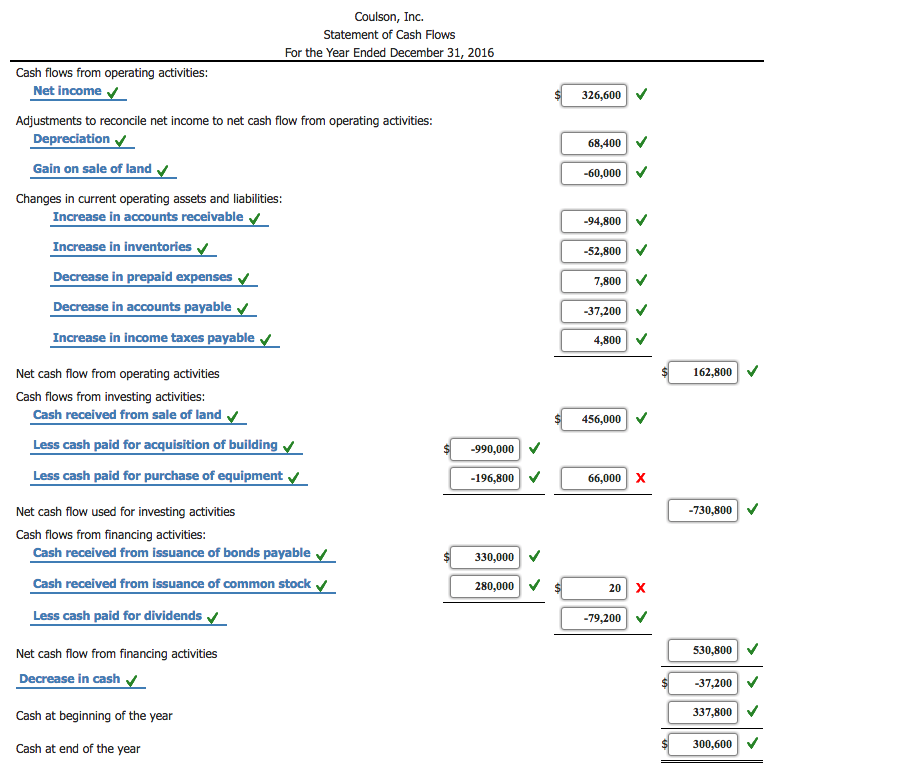
Task: Click the incorrect field showing 20
Action: 594,588
